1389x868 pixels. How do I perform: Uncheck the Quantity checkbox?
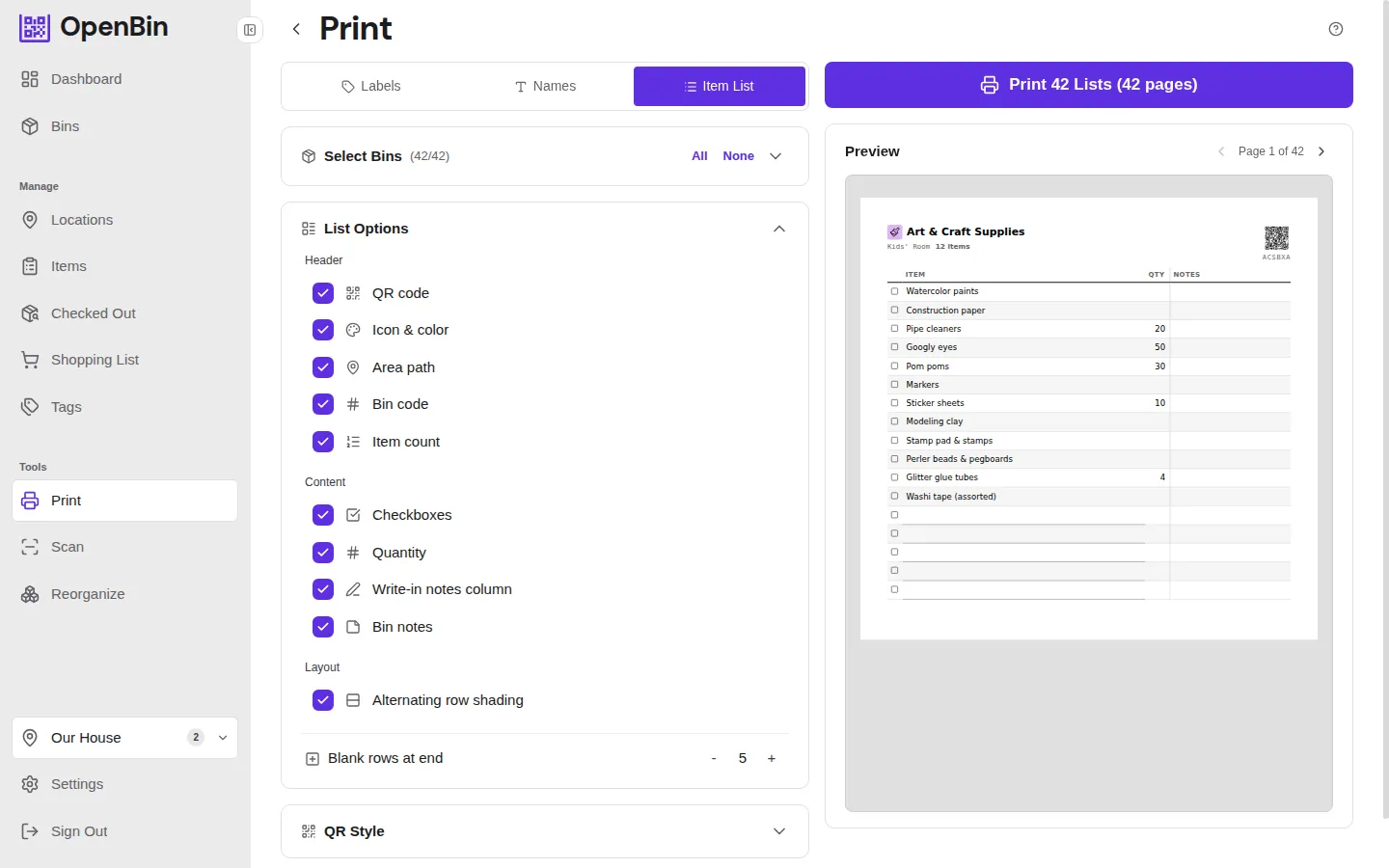click(x=323, y=553)
